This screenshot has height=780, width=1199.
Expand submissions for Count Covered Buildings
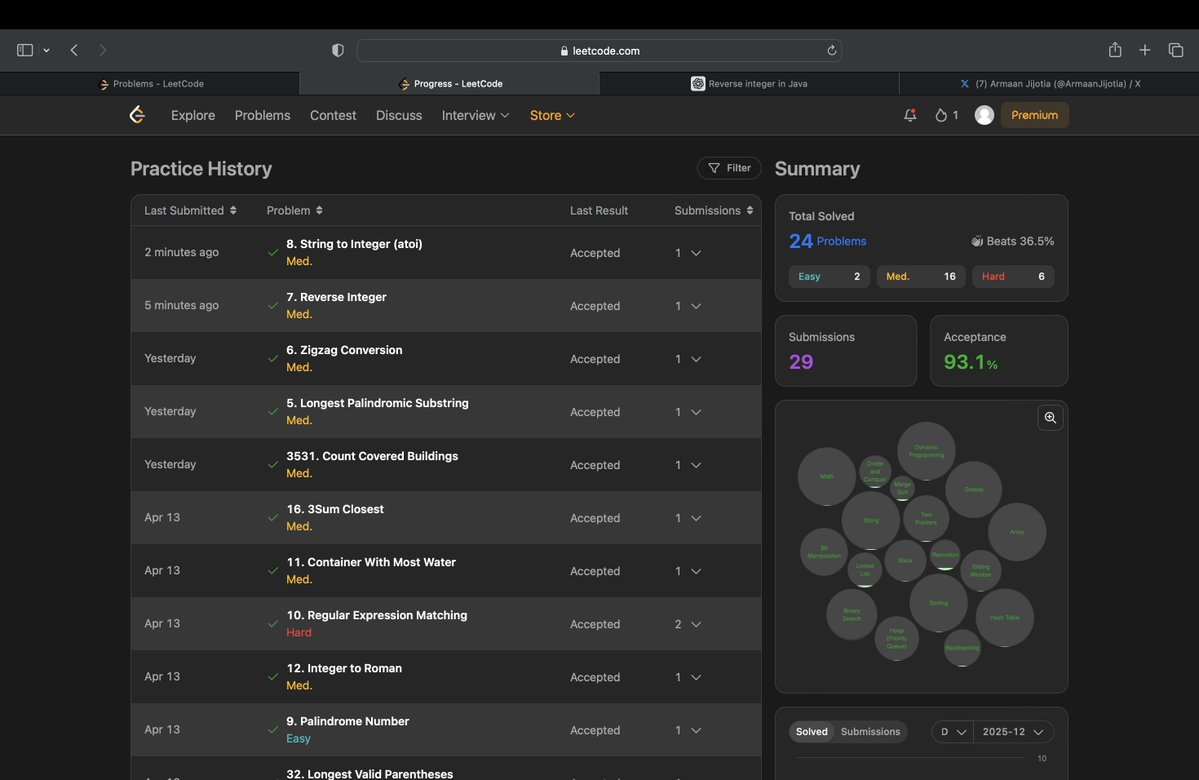click(x=696, y=465)
